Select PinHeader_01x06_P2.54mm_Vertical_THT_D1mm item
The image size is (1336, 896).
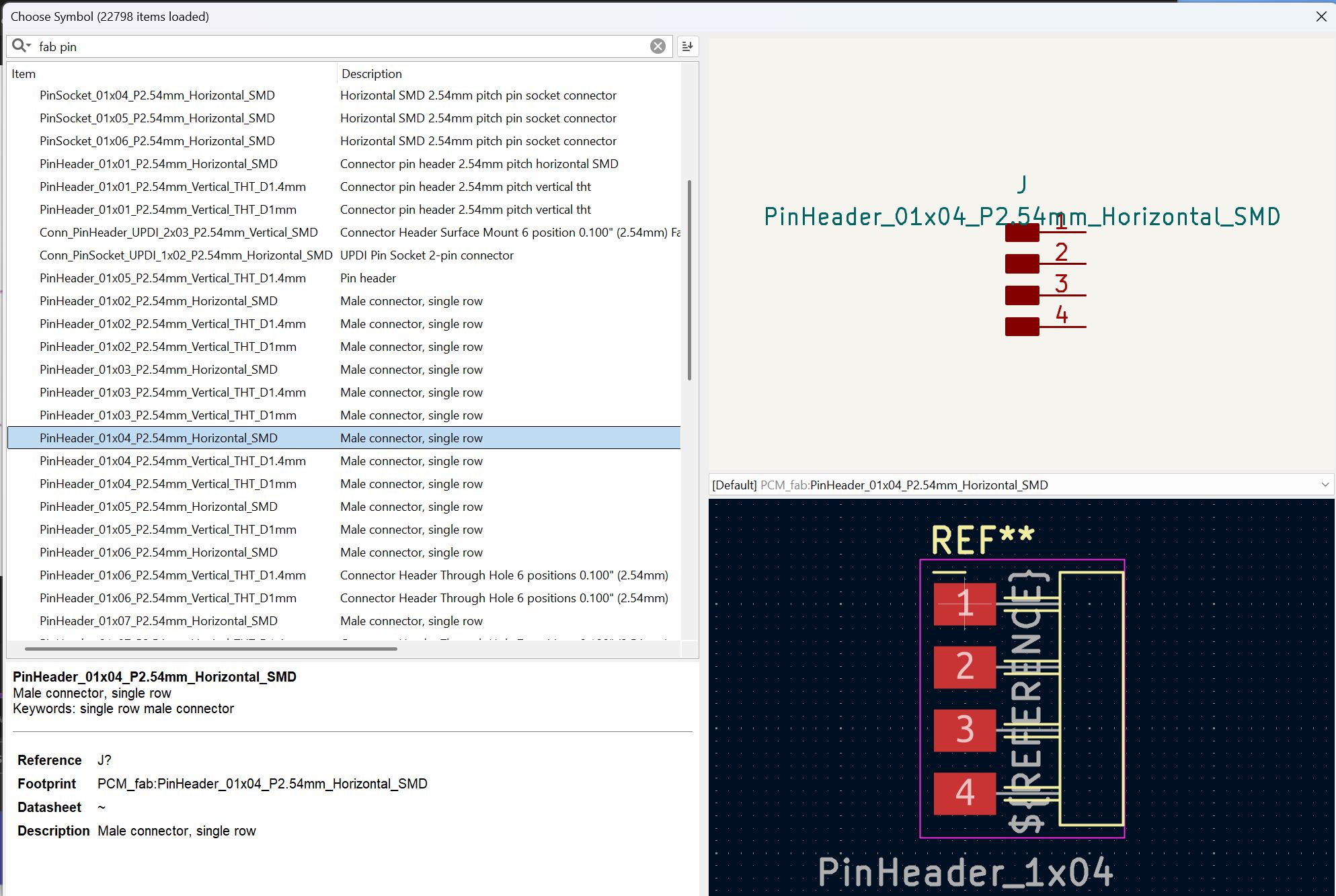[167, 598]
